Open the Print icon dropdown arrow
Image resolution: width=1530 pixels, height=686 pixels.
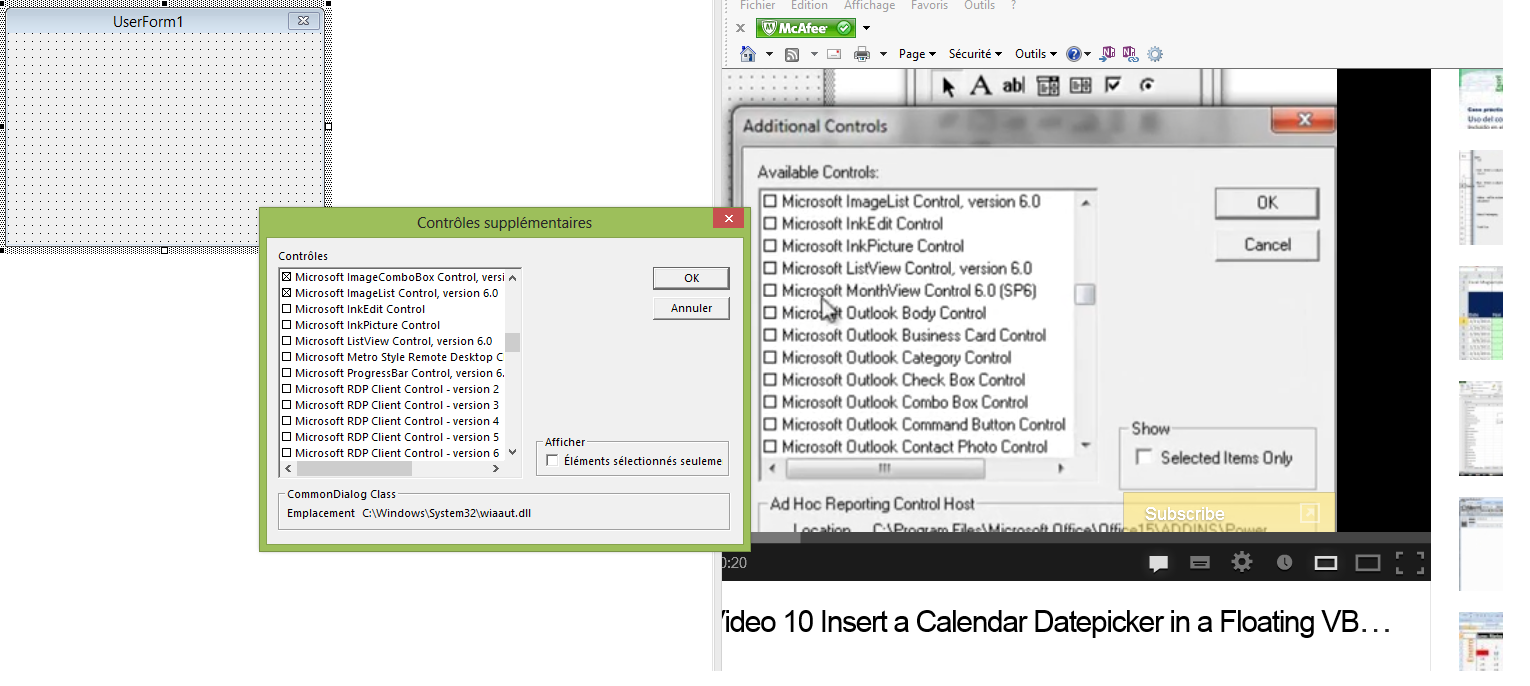(883, 54)
